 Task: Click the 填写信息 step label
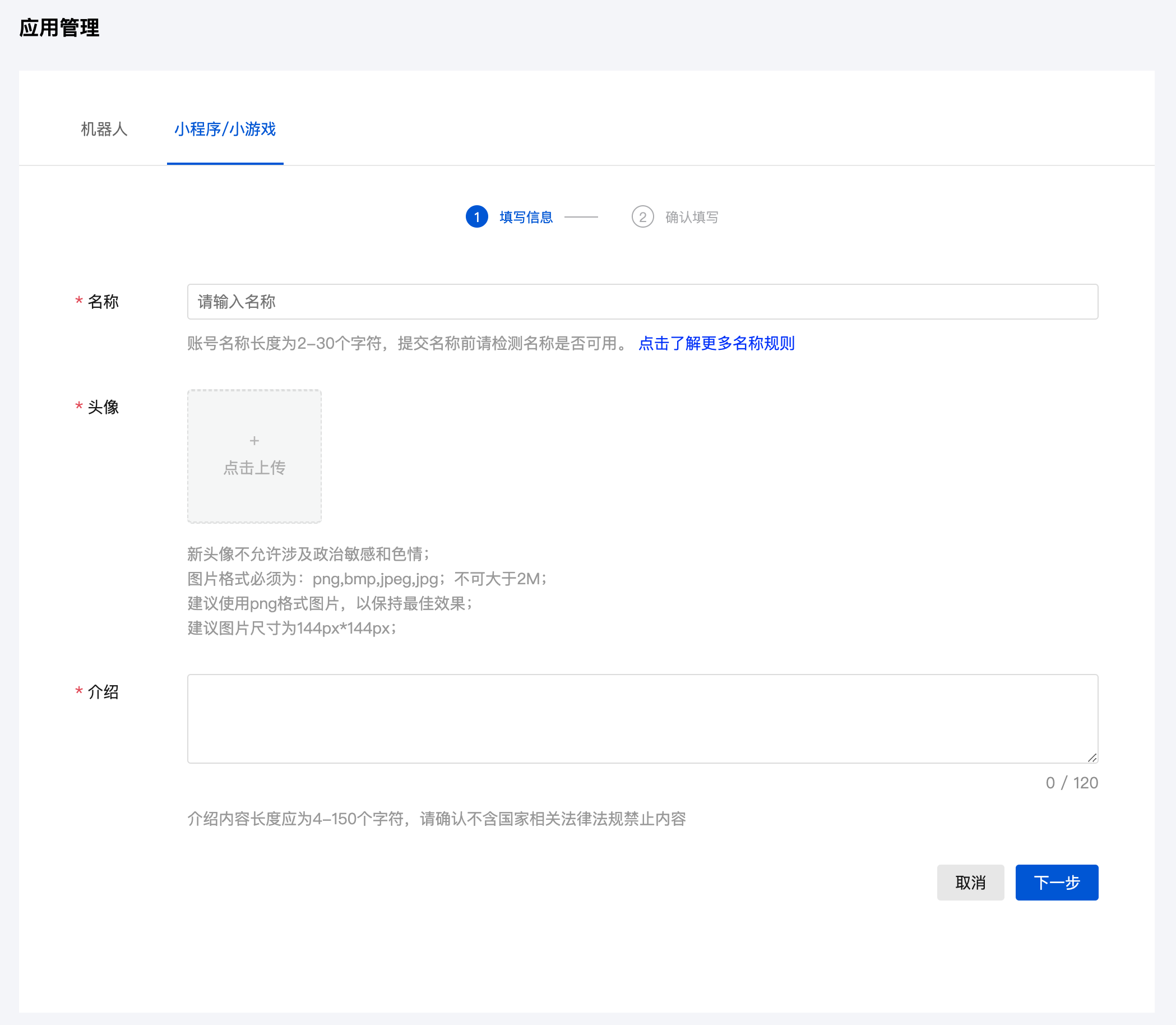pyautogui.click(x=525, y=217)
